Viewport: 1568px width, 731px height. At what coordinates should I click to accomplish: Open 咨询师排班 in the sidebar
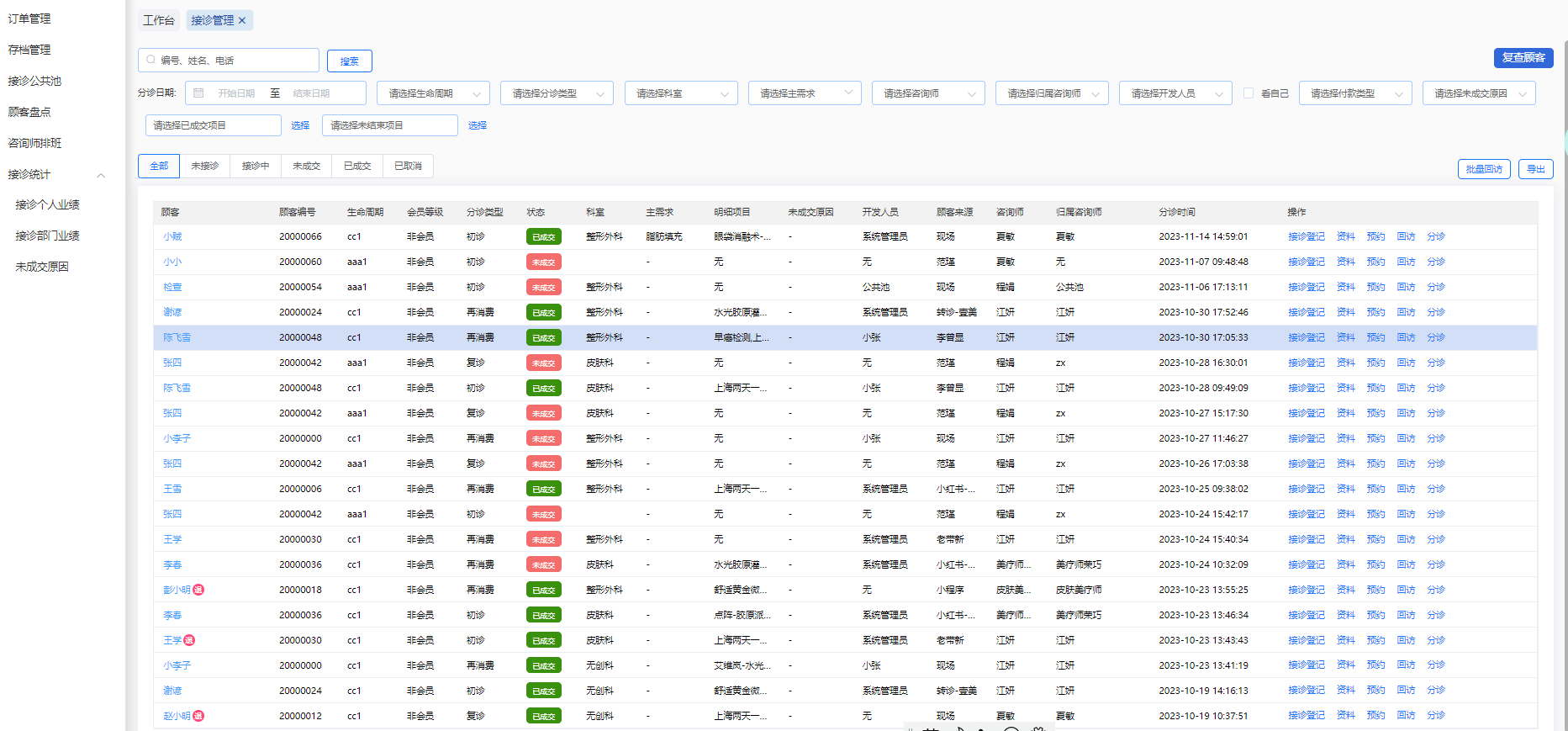tap(34, 143)
